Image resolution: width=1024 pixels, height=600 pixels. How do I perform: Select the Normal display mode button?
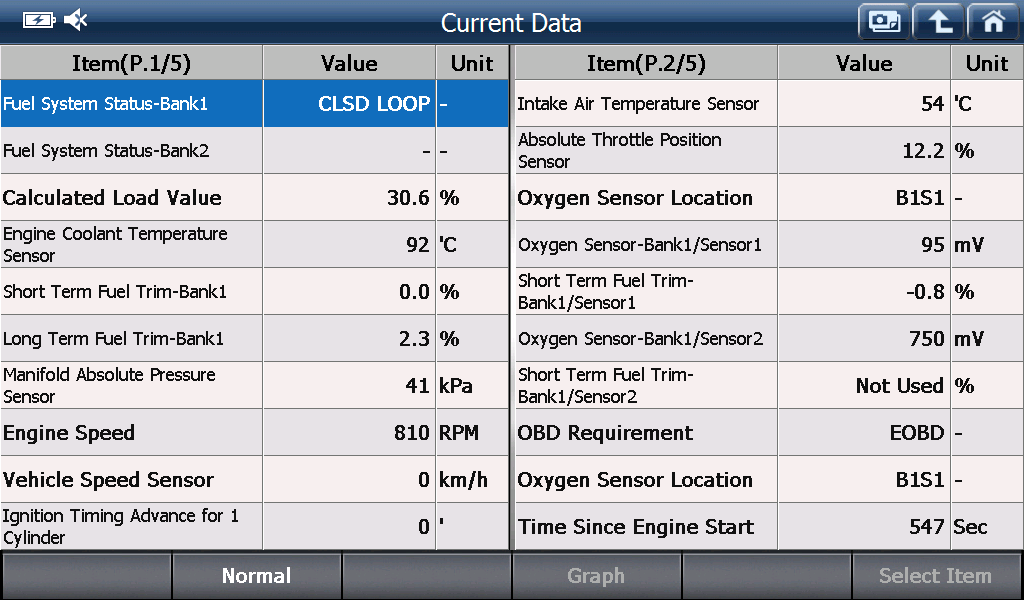(256, 576)
